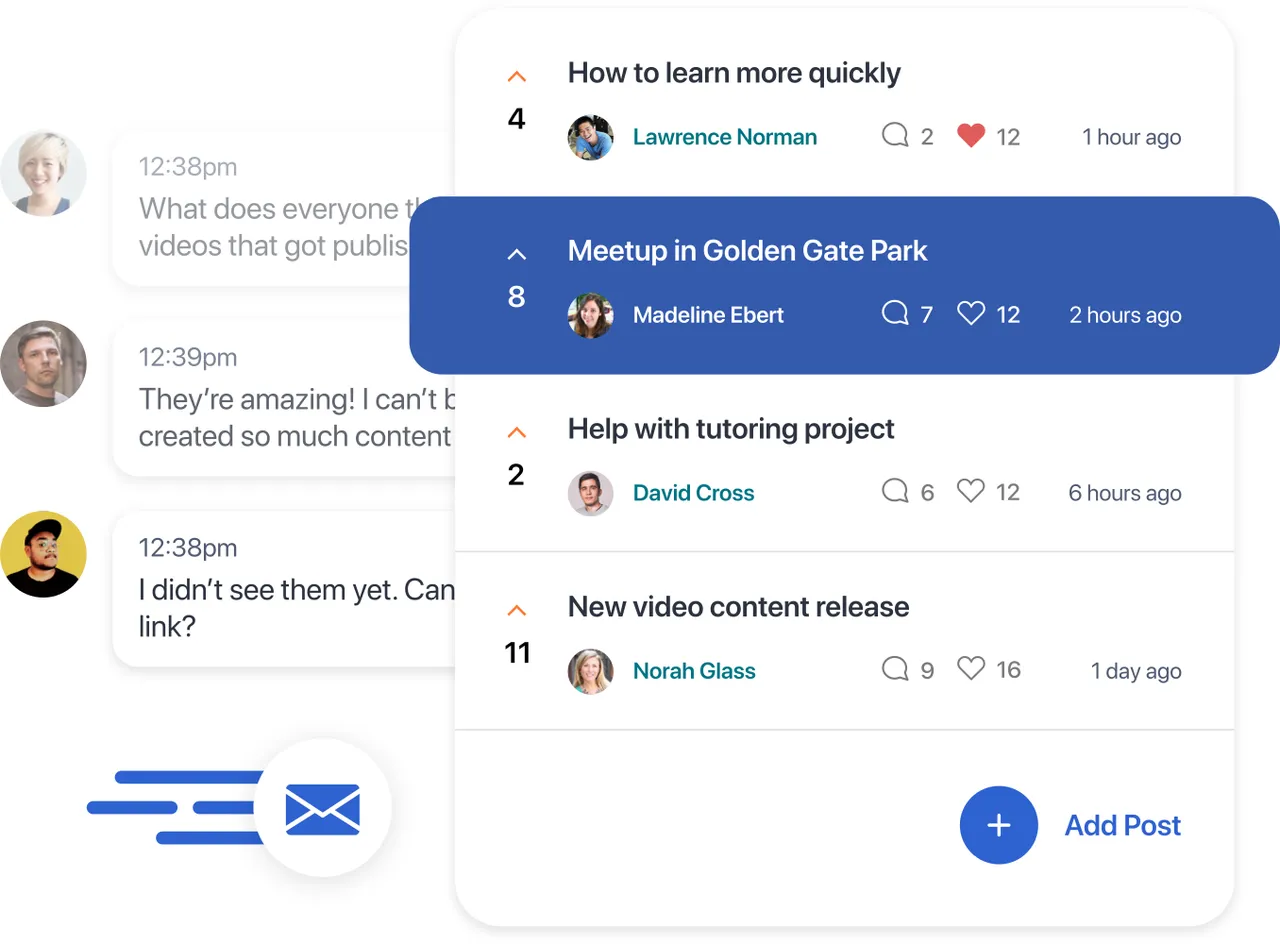This screenshot has height=944, width=1280.
Task: Upvote the "How to learn more quickly" post
Action: coord(516,76)
